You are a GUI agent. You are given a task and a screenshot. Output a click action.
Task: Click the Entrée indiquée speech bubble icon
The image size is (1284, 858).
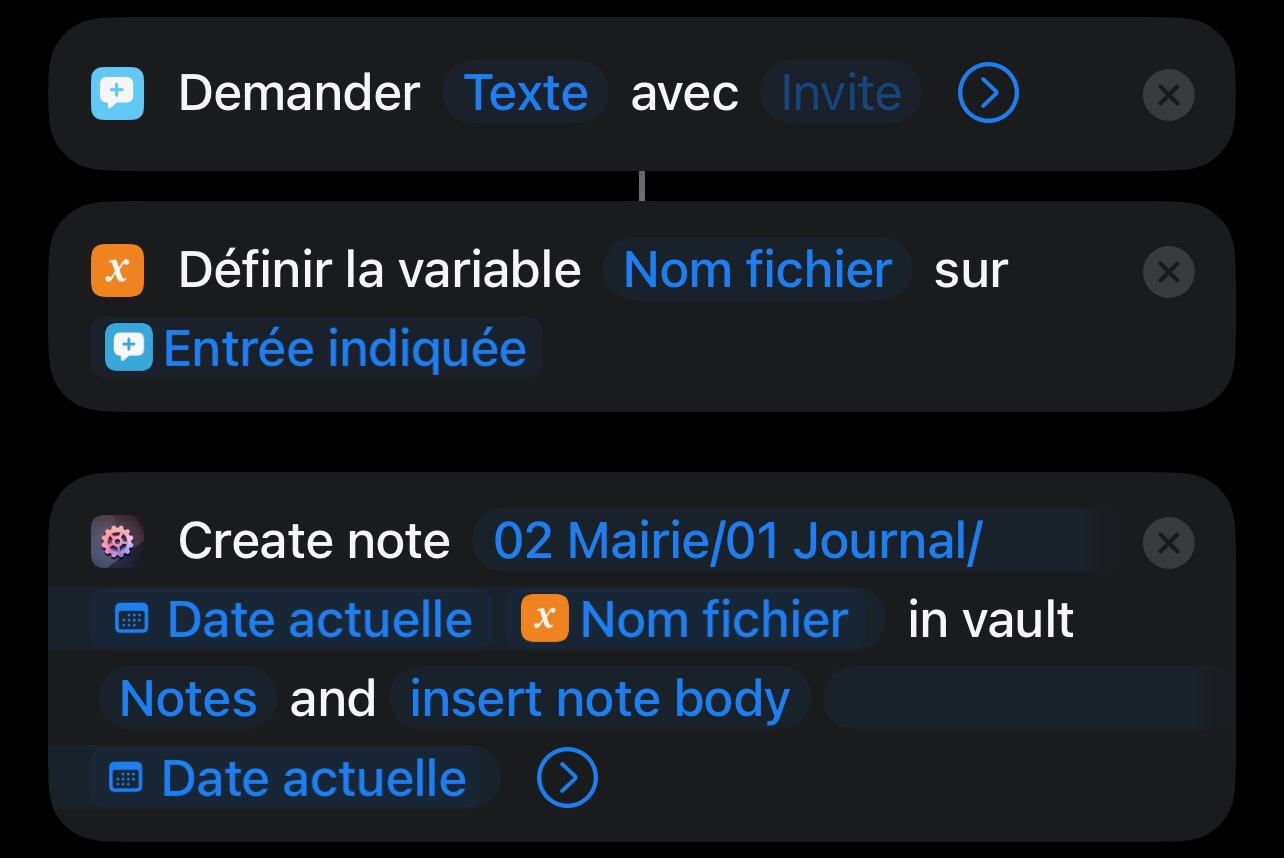tap(129, 348)
